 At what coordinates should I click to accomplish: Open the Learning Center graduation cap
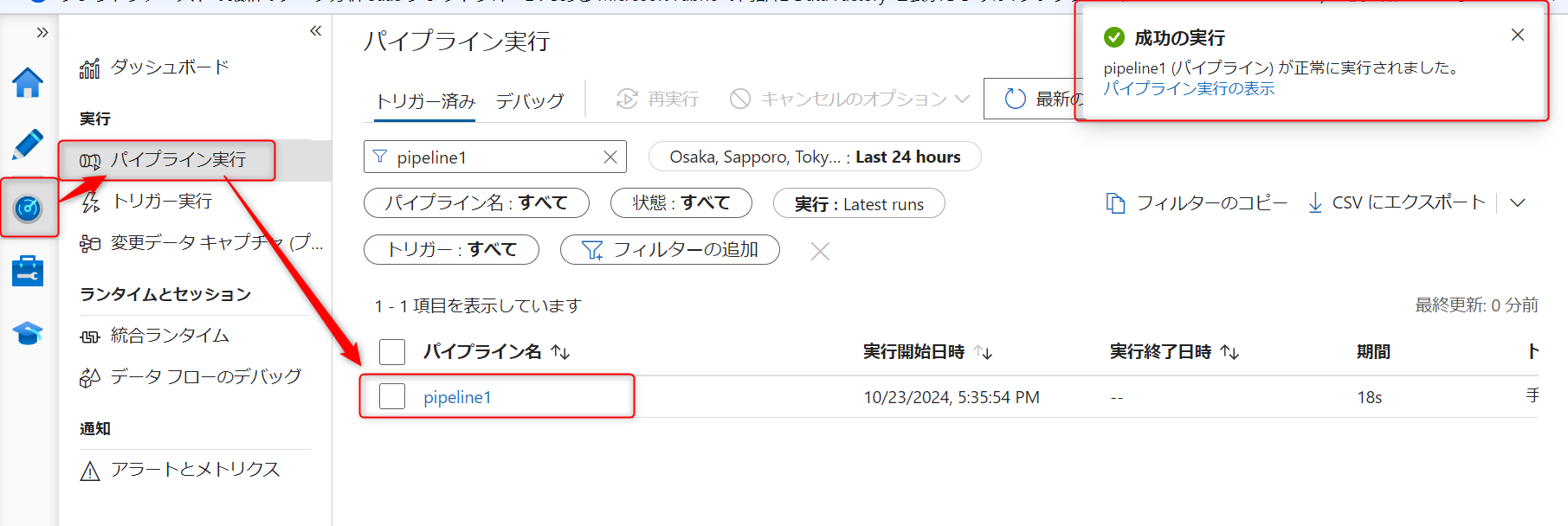click(28, 333)
